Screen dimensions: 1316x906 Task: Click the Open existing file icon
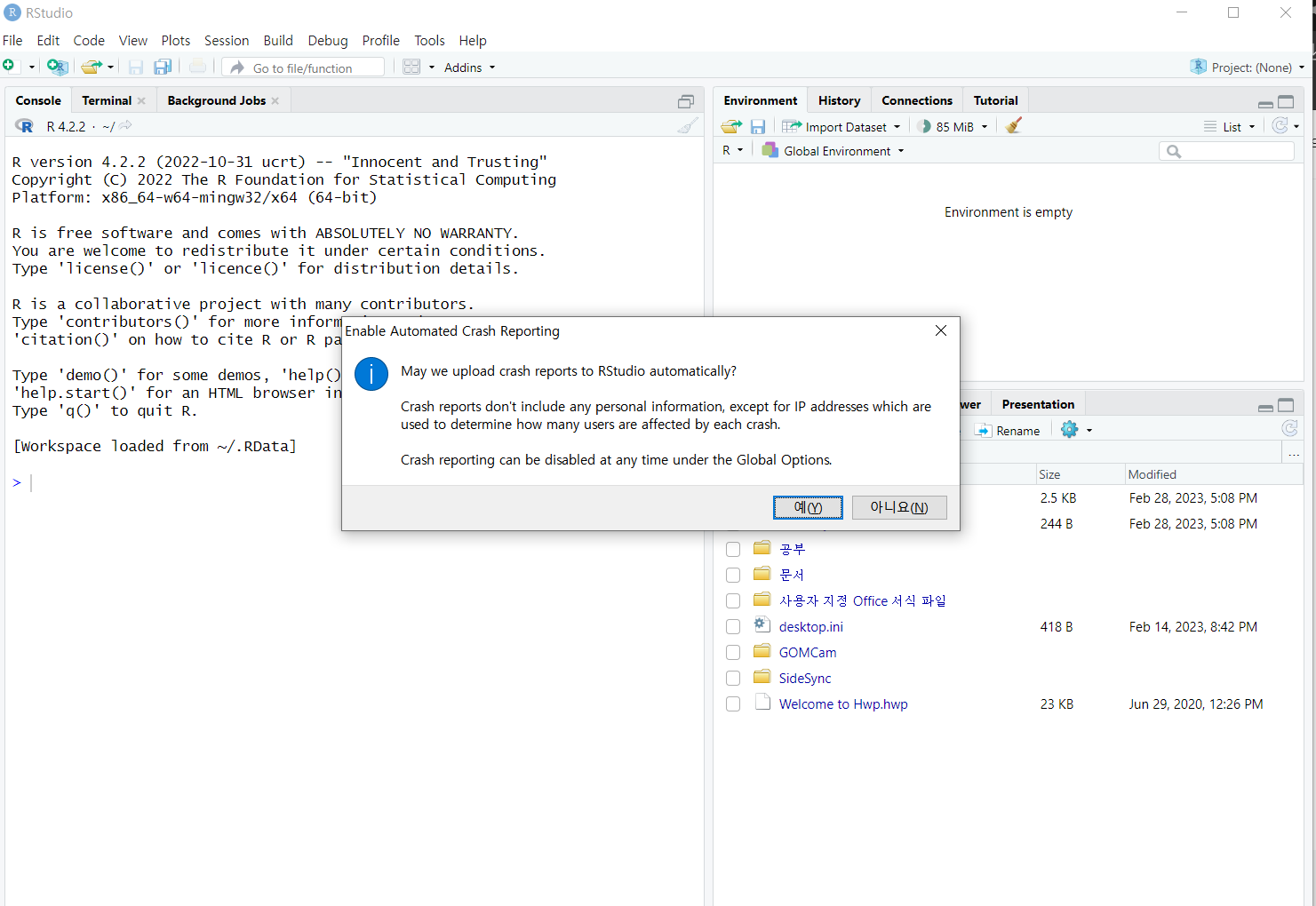(91, 67)
